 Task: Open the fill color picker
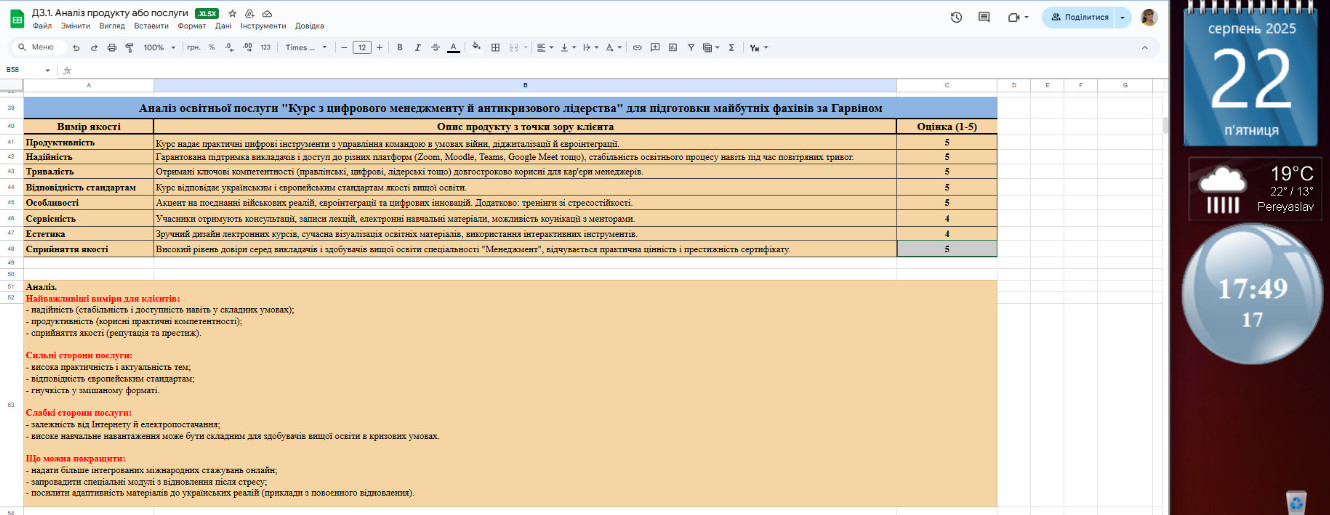click(476, 47)
